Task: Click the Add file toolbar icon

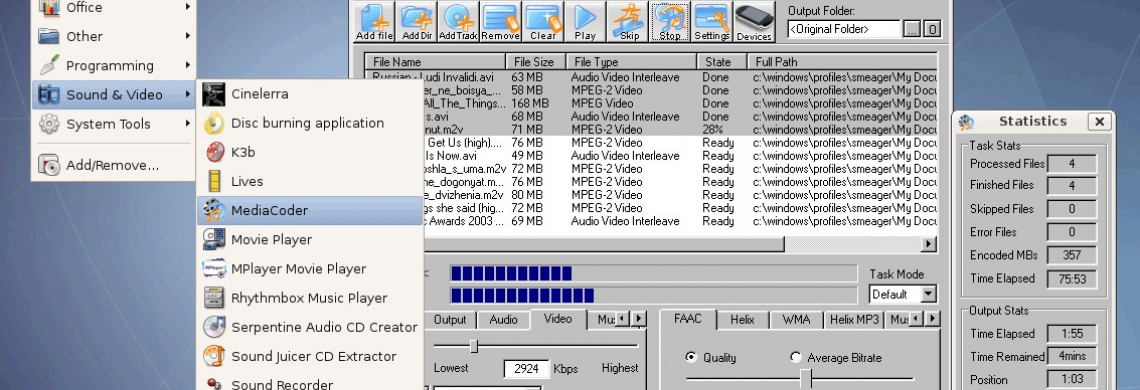Action: pyautogui.click(x=374, y=21)
